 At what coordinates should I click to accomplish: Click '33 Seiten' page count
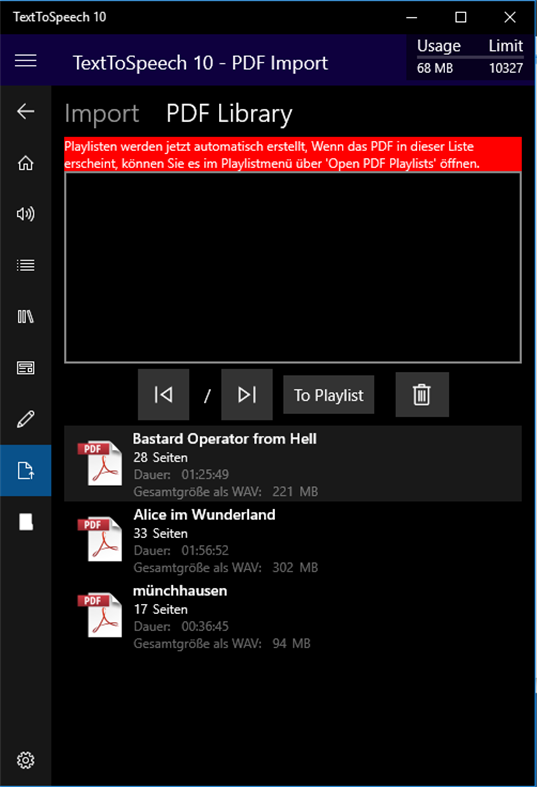[161, 534]
